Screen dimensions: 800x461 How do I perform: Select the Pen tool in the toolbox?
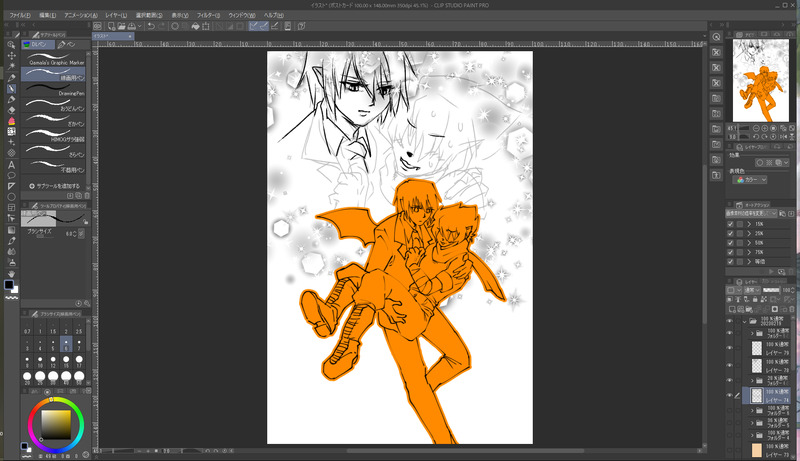click(x=11, y=89)
